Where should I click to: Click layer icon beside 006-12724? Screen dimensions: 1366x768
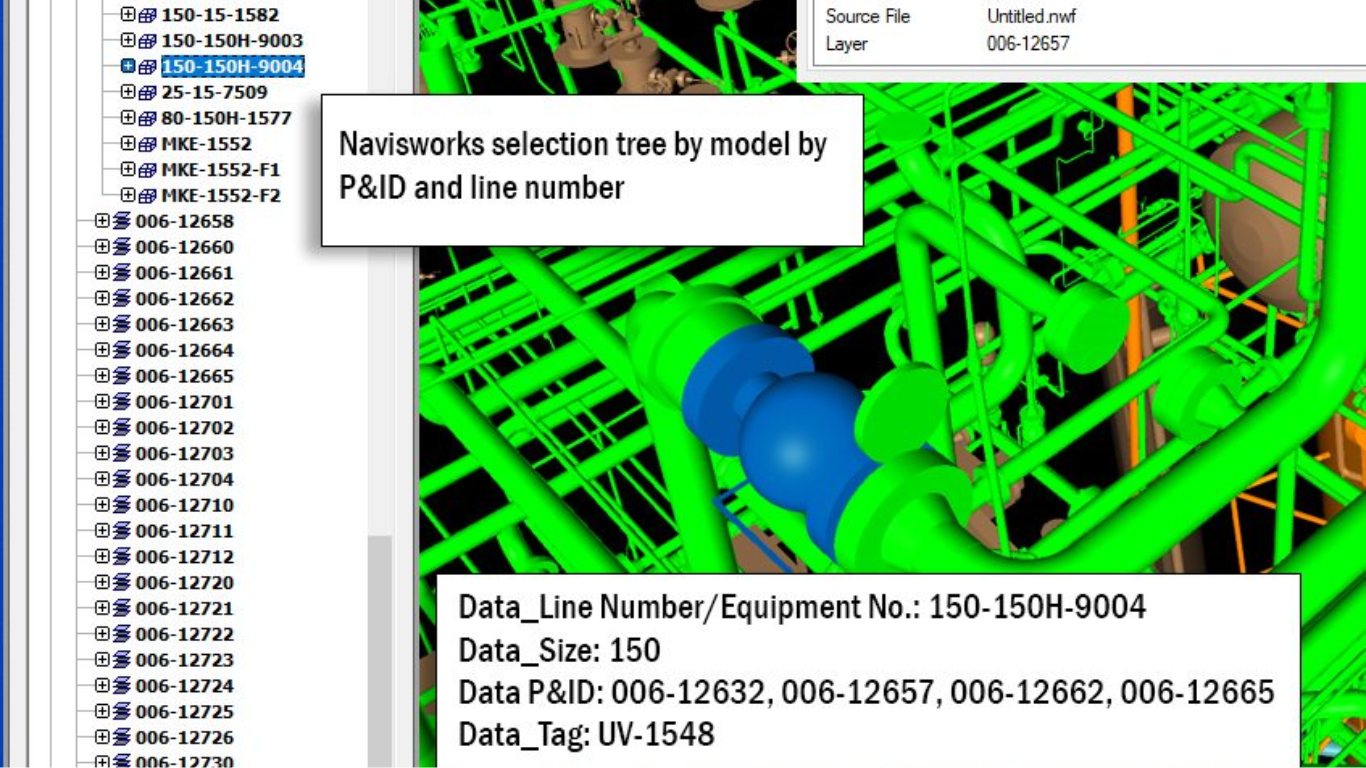[122, 686]
